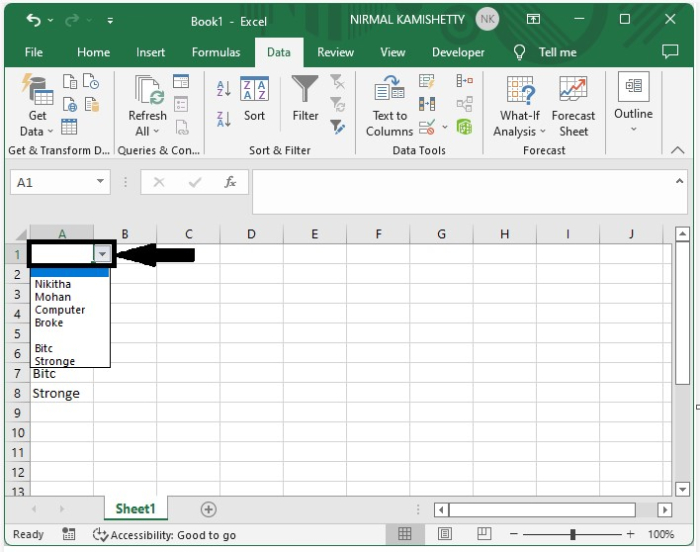This screenshot has height=552, width=700.
Task: Switch to the Review tab
Action: point(335,52)
